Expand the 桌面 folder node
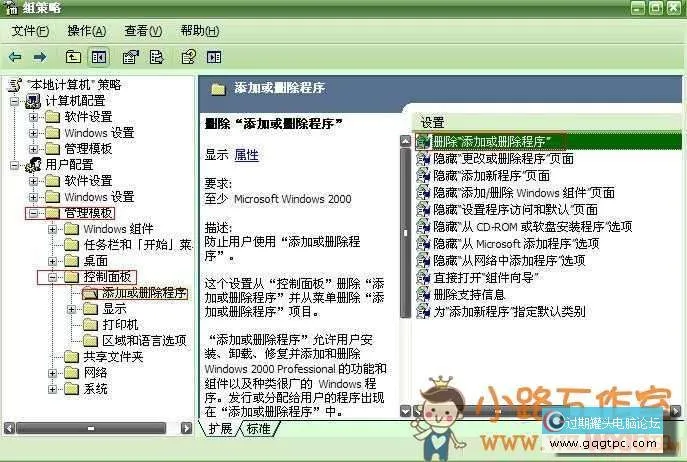Image resolution: width=687 pixels, height=462 pixels. tap(52, 261)
